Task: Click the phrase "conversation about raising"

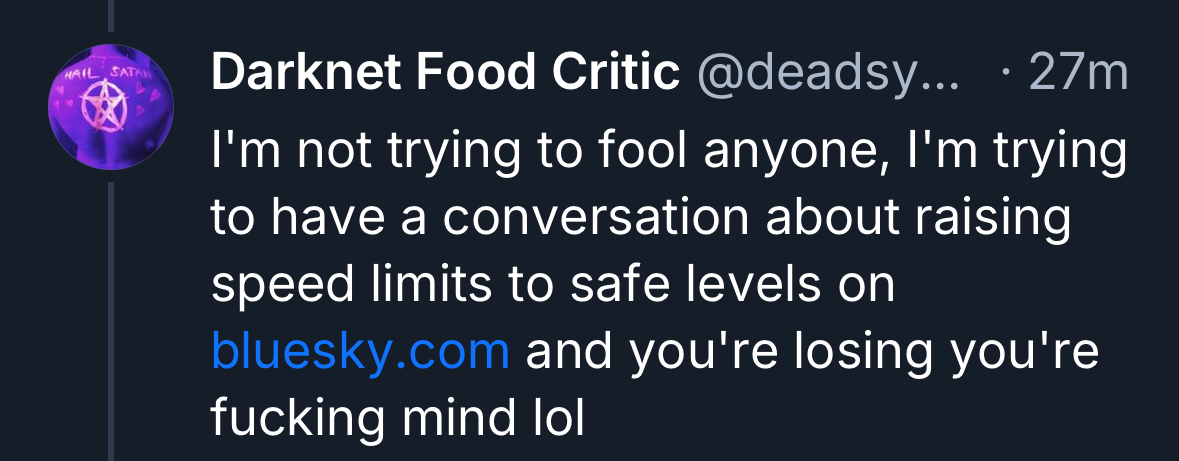Action: click(757, 220)
